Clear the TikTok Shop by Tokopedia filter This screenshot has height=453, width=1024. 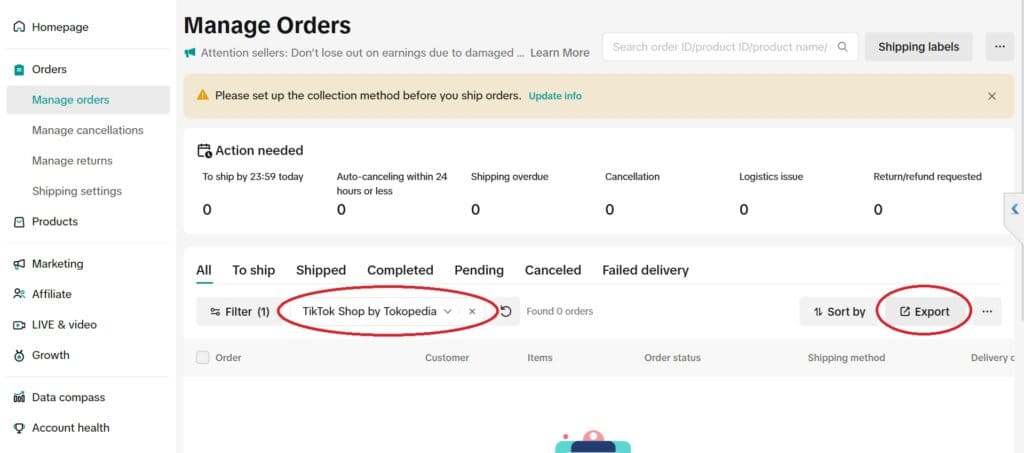(472, 312)
